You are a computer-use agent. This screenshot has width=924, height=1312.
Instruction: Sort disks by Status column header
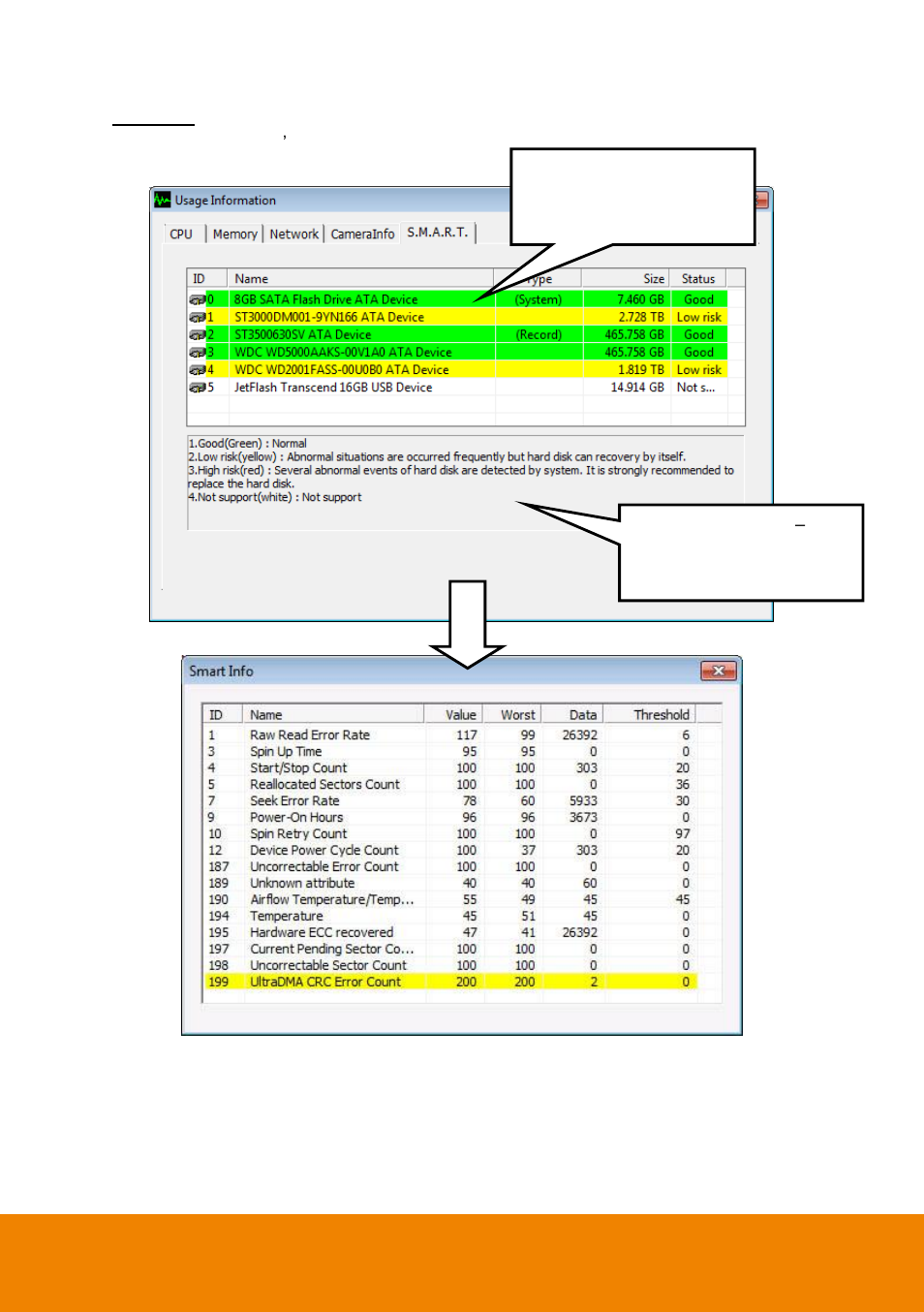[x=697, y=278]
